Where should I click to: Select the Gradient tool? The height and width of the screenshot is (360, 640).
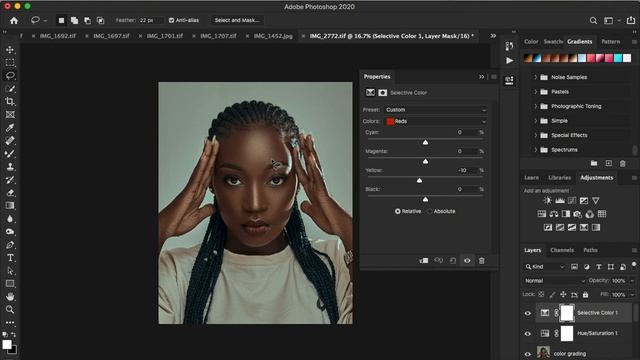point(10,206)
